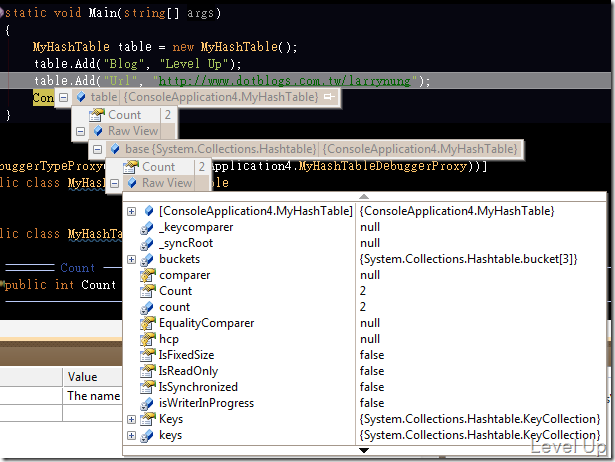Viewport: 615px width, 462px height.
Task: Pin the table datatip to source
Action: click(329, 96)
